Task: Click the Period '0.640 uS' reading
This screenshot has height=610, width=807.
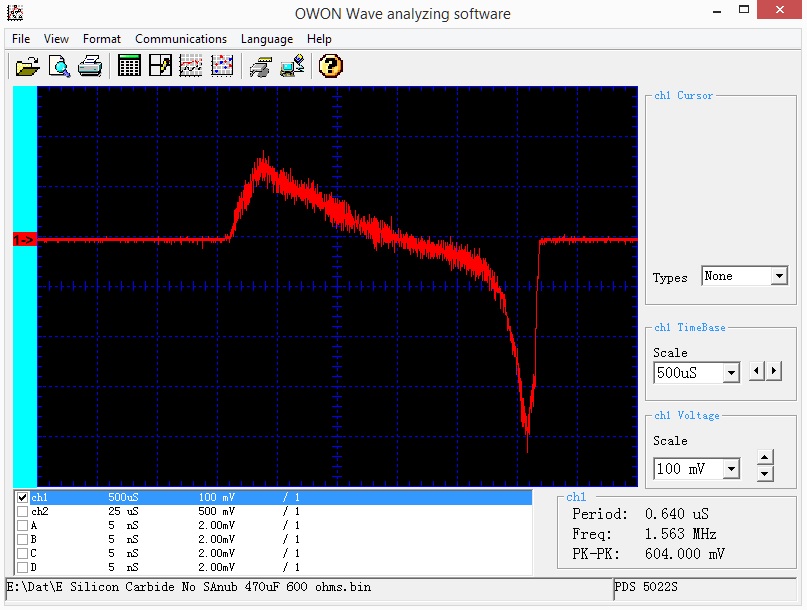Action: tap(677, 514)
